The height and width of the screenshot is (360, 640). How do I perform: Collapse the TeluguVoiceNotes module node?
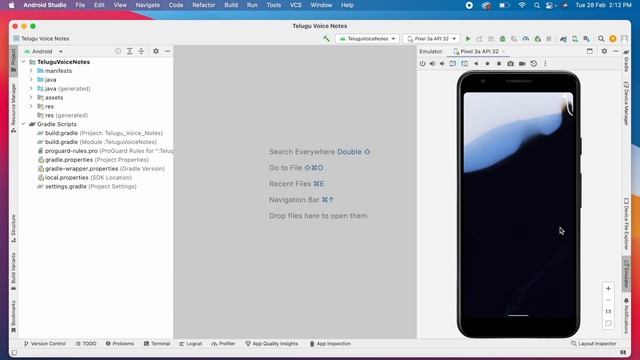tap(24, 62)
